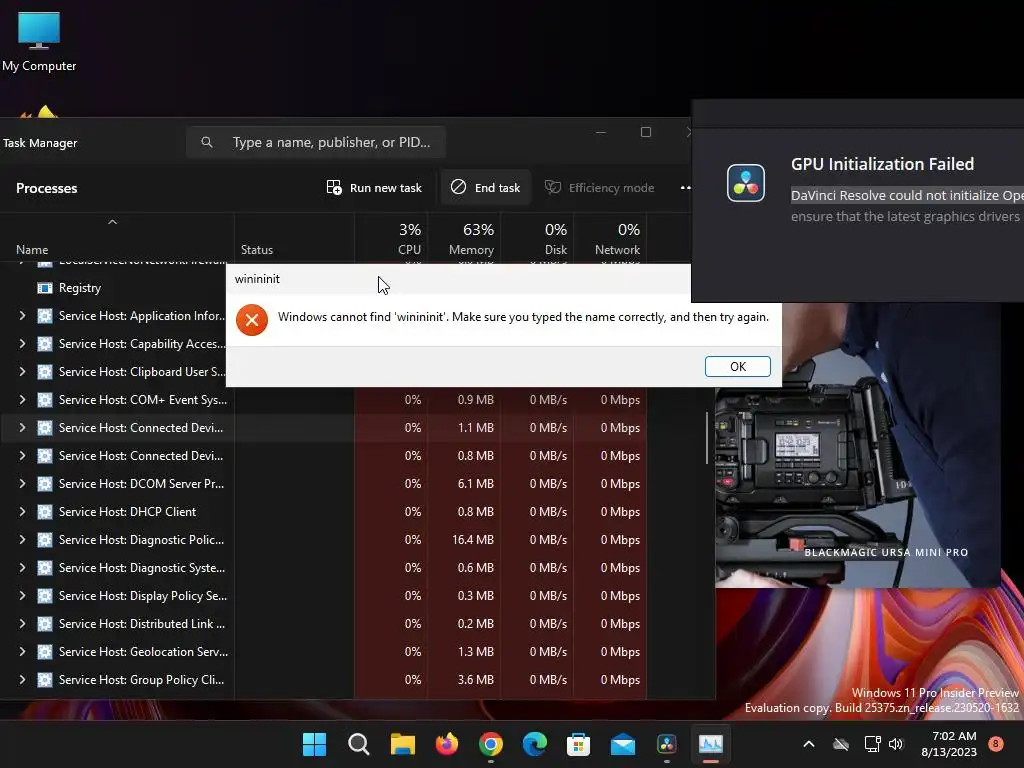1024x768 pixels.
Task: Launch Microsoft Edge from the taskbar
Action: (x=535, y=744)
